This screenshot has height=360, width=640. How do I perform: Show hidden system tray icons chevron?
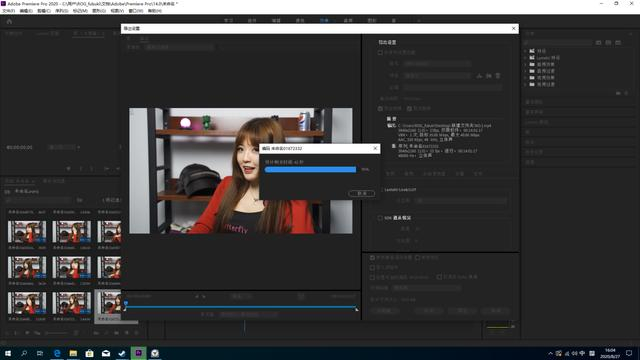(550, 353)
